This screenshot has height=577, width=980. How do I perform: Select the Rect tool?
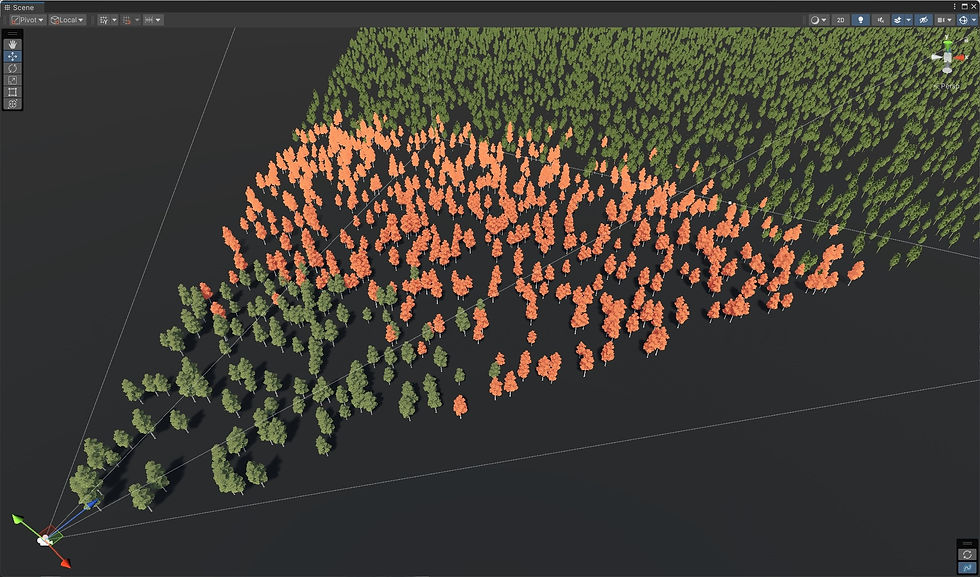pos(13,92)
